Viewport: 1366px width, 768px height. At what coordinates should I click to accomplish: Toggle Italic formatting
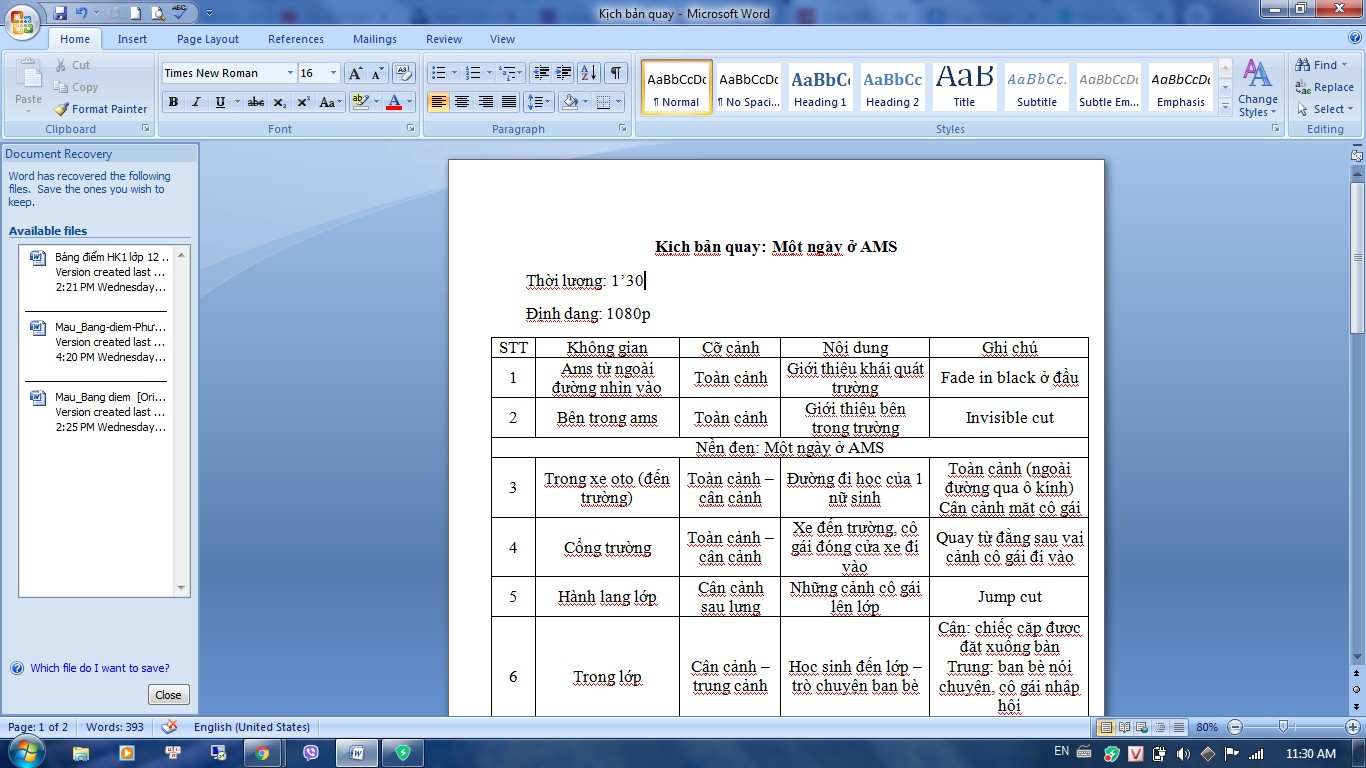coord(196,102)
